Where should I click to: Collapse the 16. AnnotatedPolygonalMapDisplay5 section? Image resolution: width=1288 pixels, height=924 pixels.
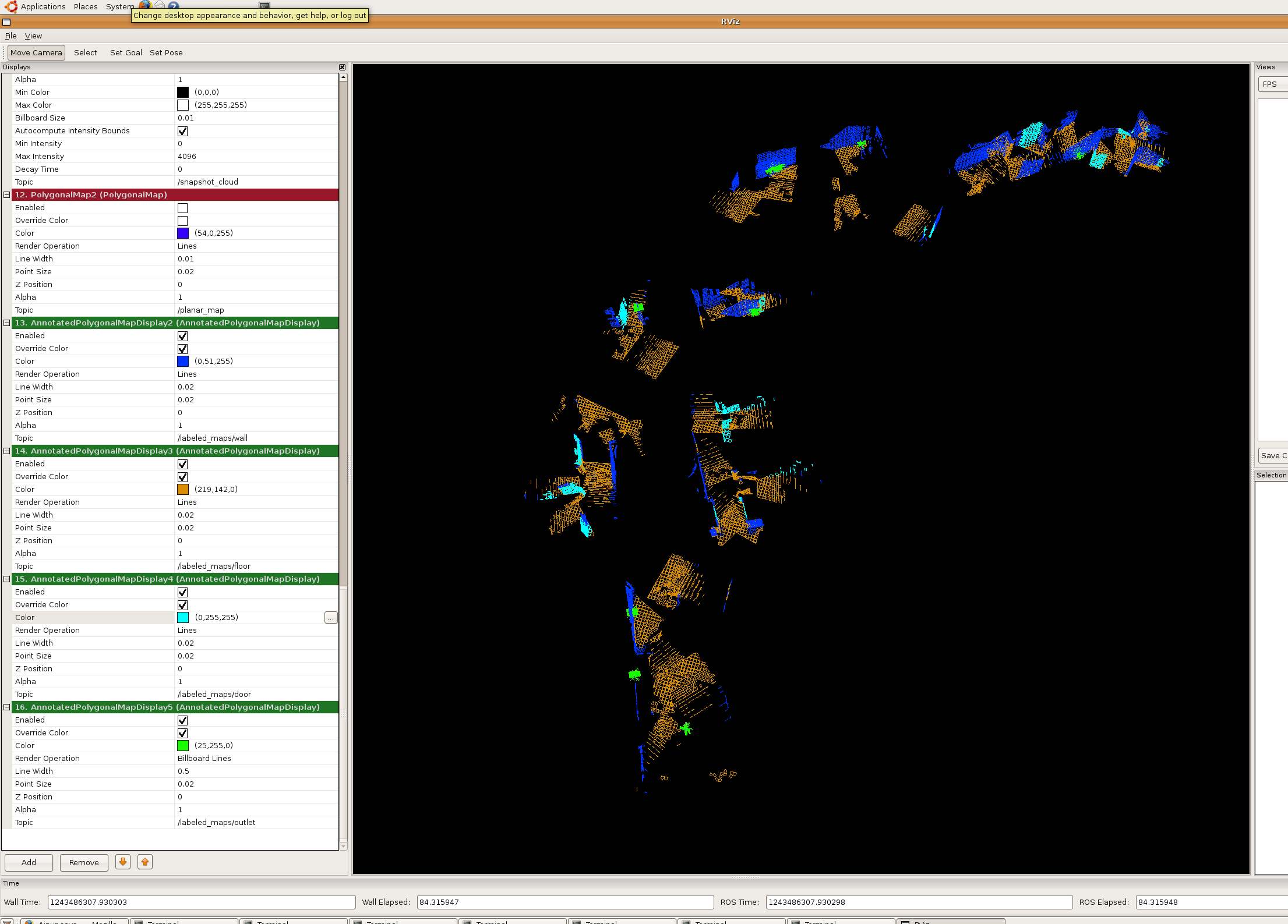(x=7, y=707)
